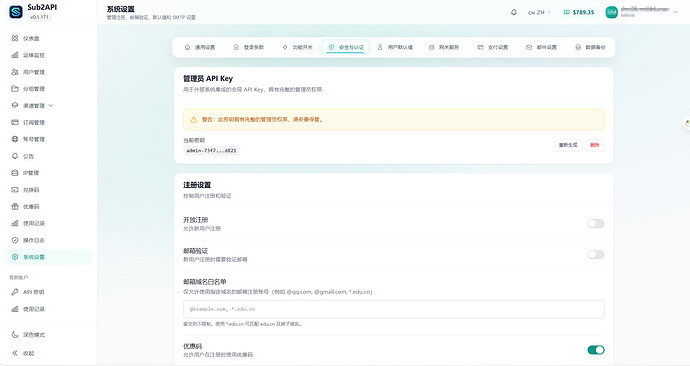
Task: Click the notification bell icon
Action: pyautogui.click(x=514, y=12)
